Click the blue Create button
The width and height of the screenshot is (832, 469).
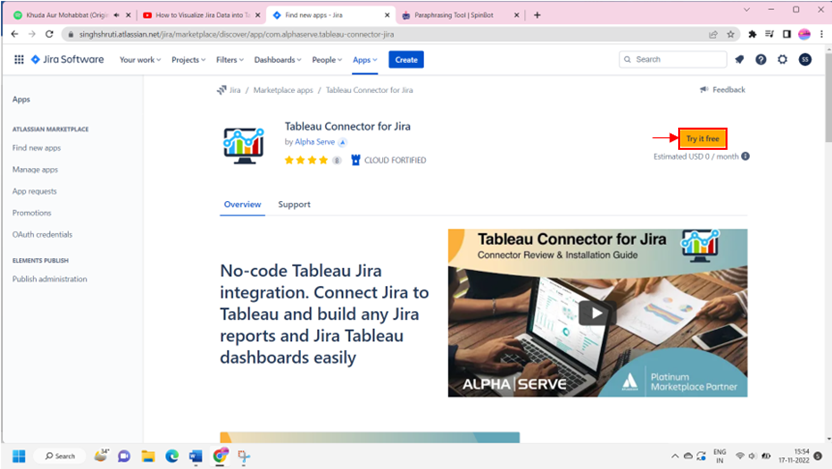click(x=406, y=59)
